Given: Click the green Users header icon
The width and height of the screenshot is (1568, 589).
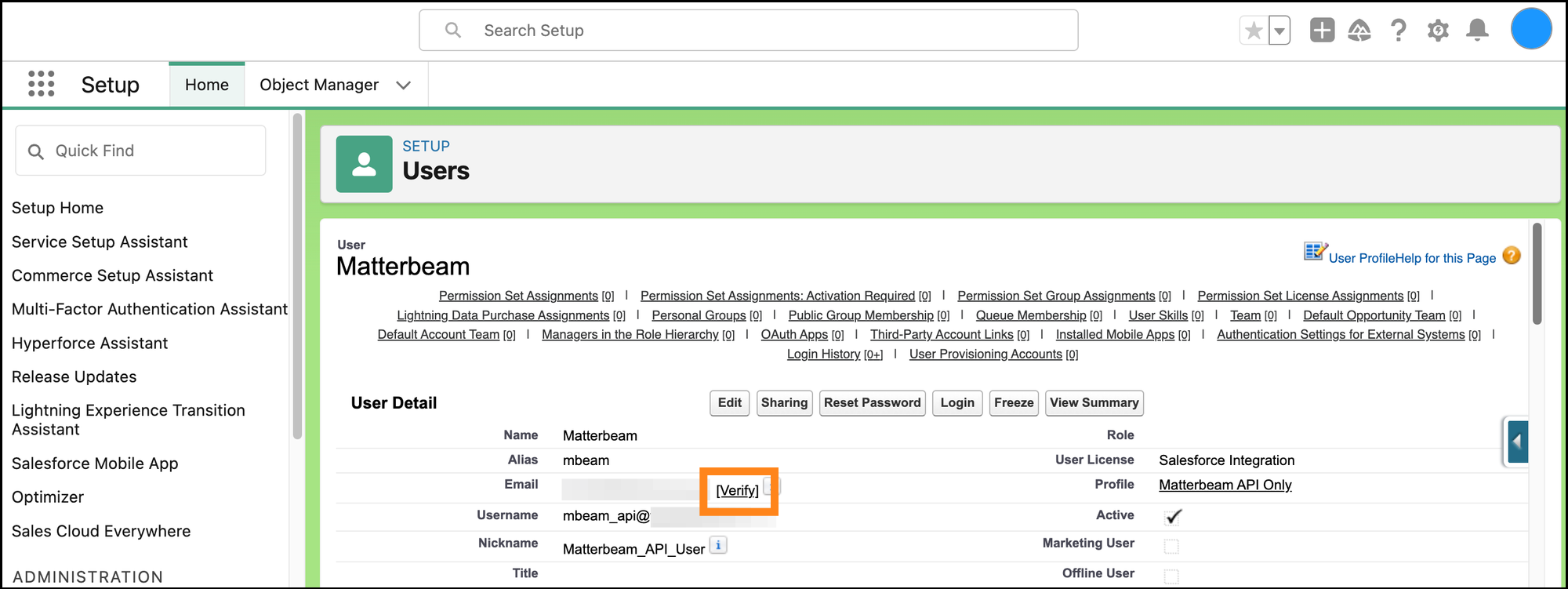Looking at the screenshot, I should tap(364, 164).
